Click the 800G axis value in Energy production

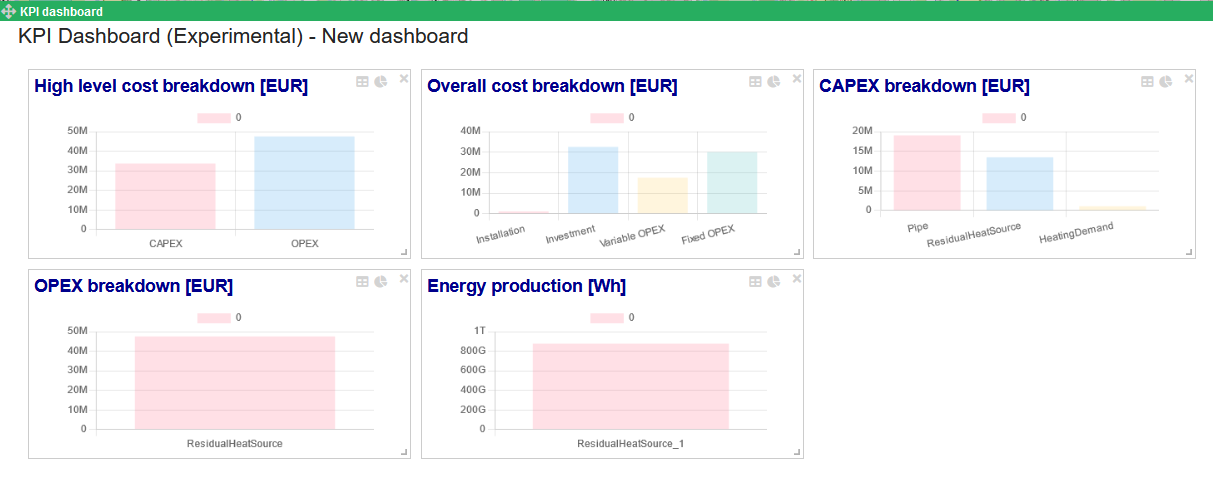click(x=473, y=351)
